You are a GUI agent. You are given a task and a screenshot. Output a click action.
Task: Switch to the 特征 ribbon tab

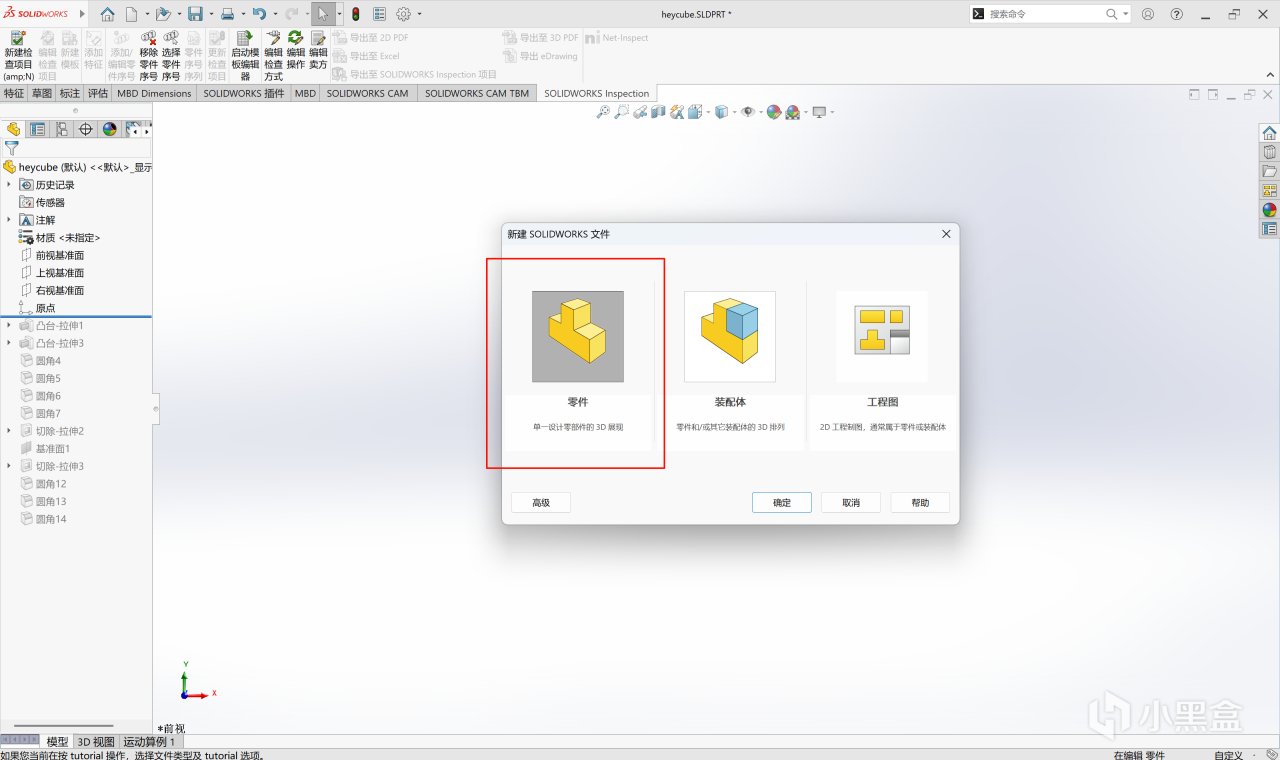click(14, 93)
